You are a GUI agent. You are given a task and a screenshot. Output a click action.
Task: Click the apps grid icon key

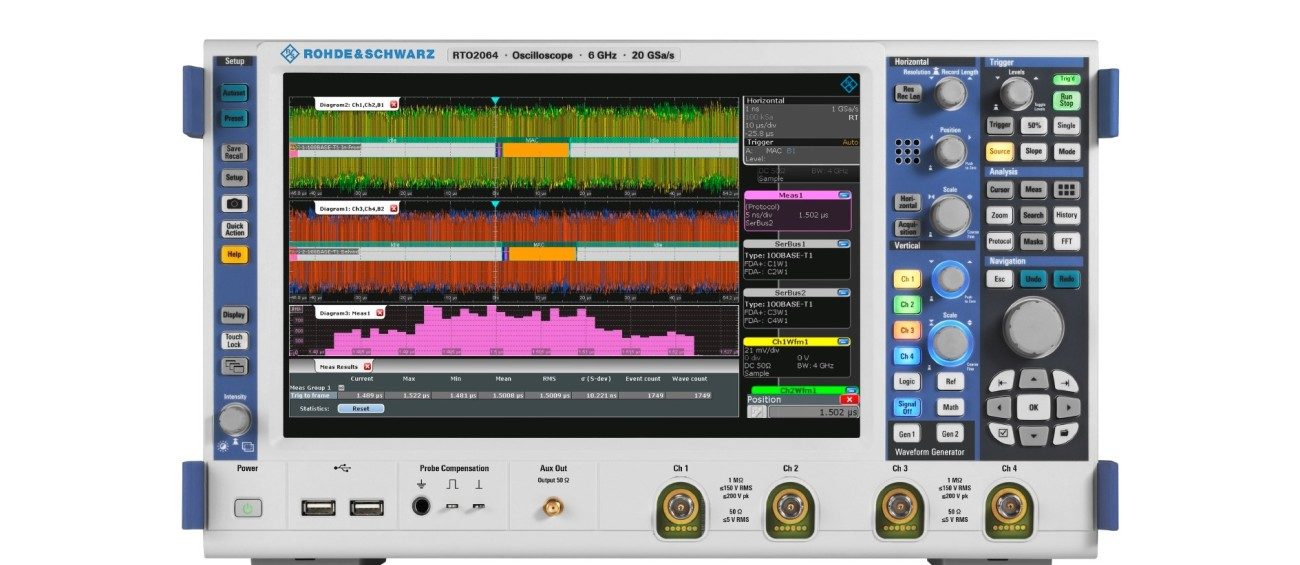pos(1067,189)
